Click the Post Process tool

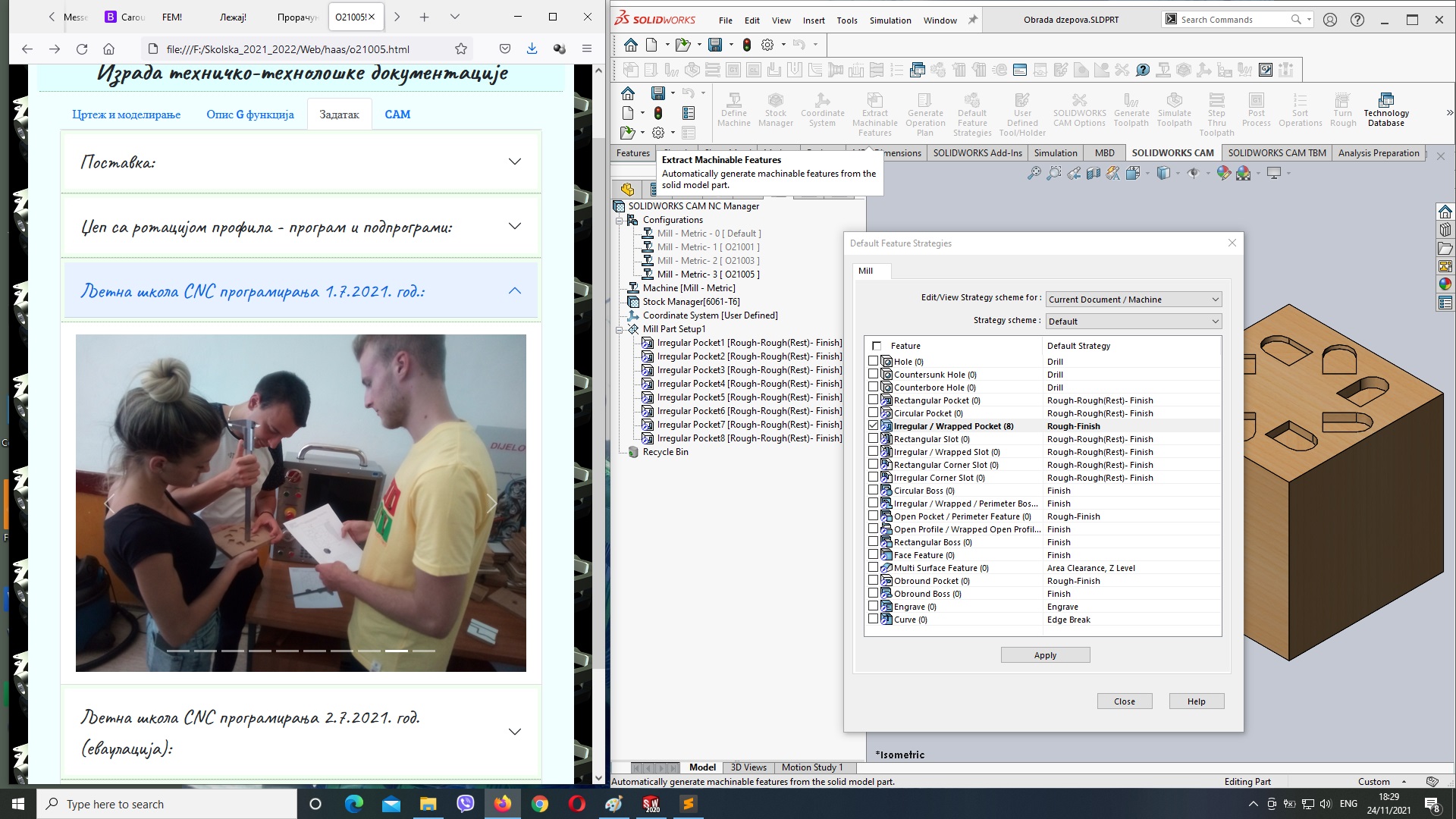pos(1256,111)
